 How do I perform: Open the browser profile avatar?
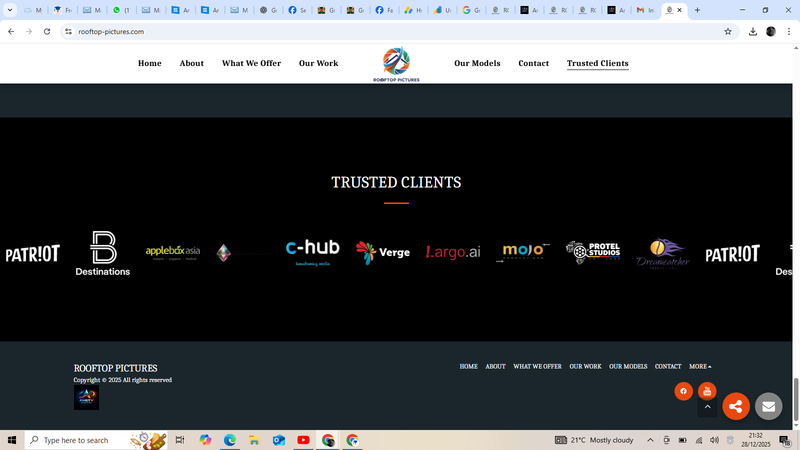[770, 32]
